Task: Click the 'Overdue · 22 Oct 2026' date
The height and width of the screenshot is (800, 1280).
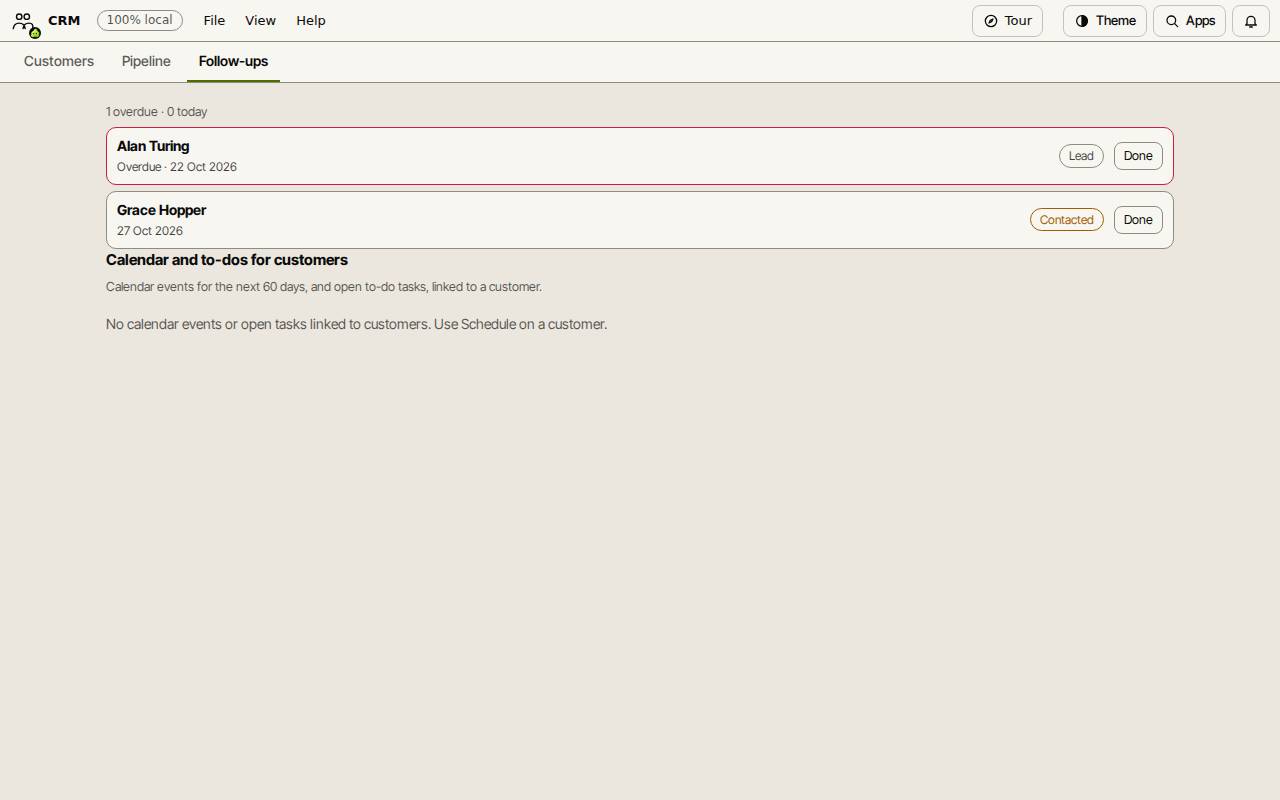Action: click(177, 167)
